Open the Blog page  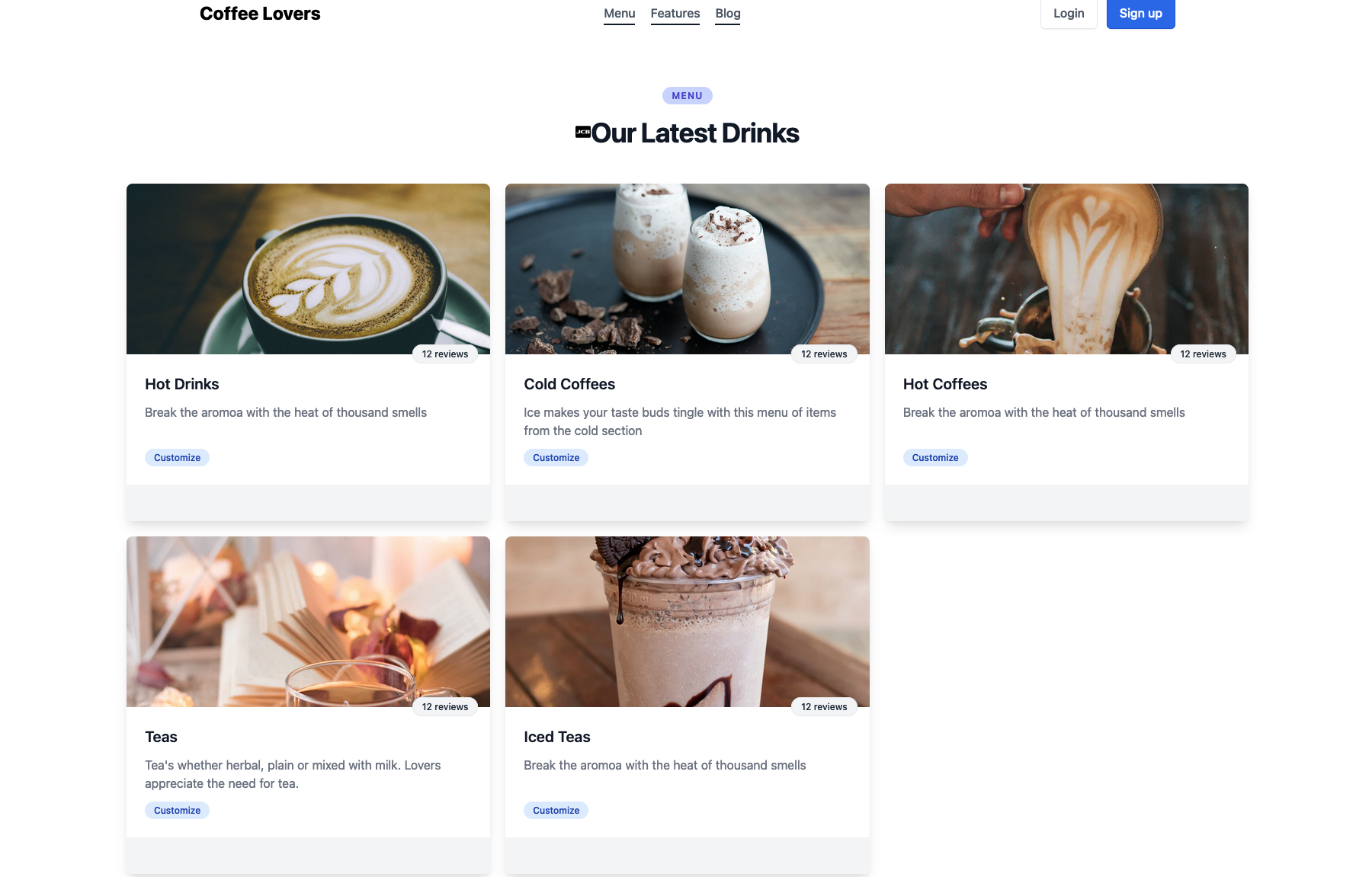(727, 13)
